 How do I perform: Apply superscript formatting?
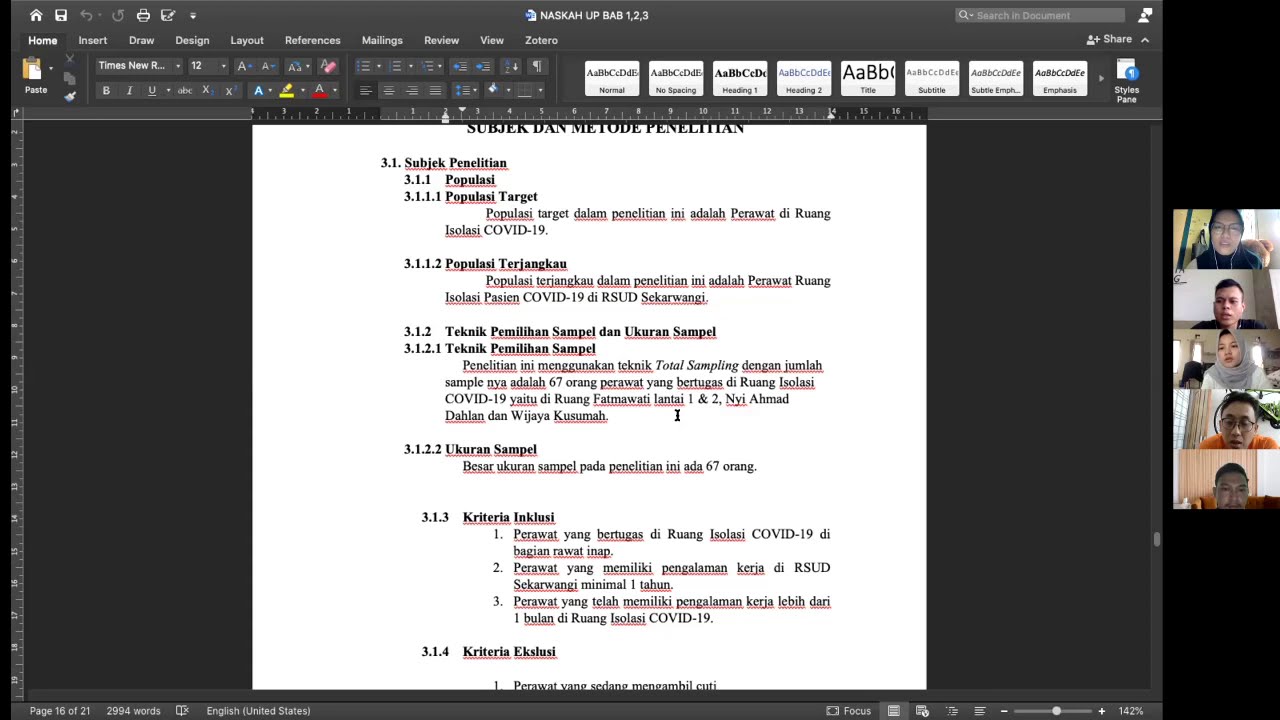pos(229,91)
